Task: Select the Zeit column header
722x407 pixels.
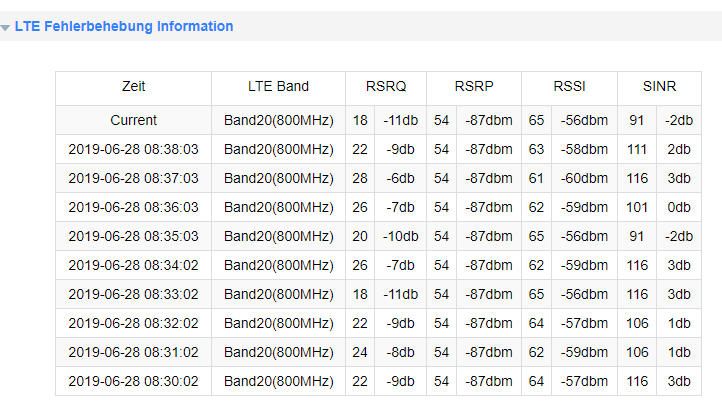Action: pos(134,87)
